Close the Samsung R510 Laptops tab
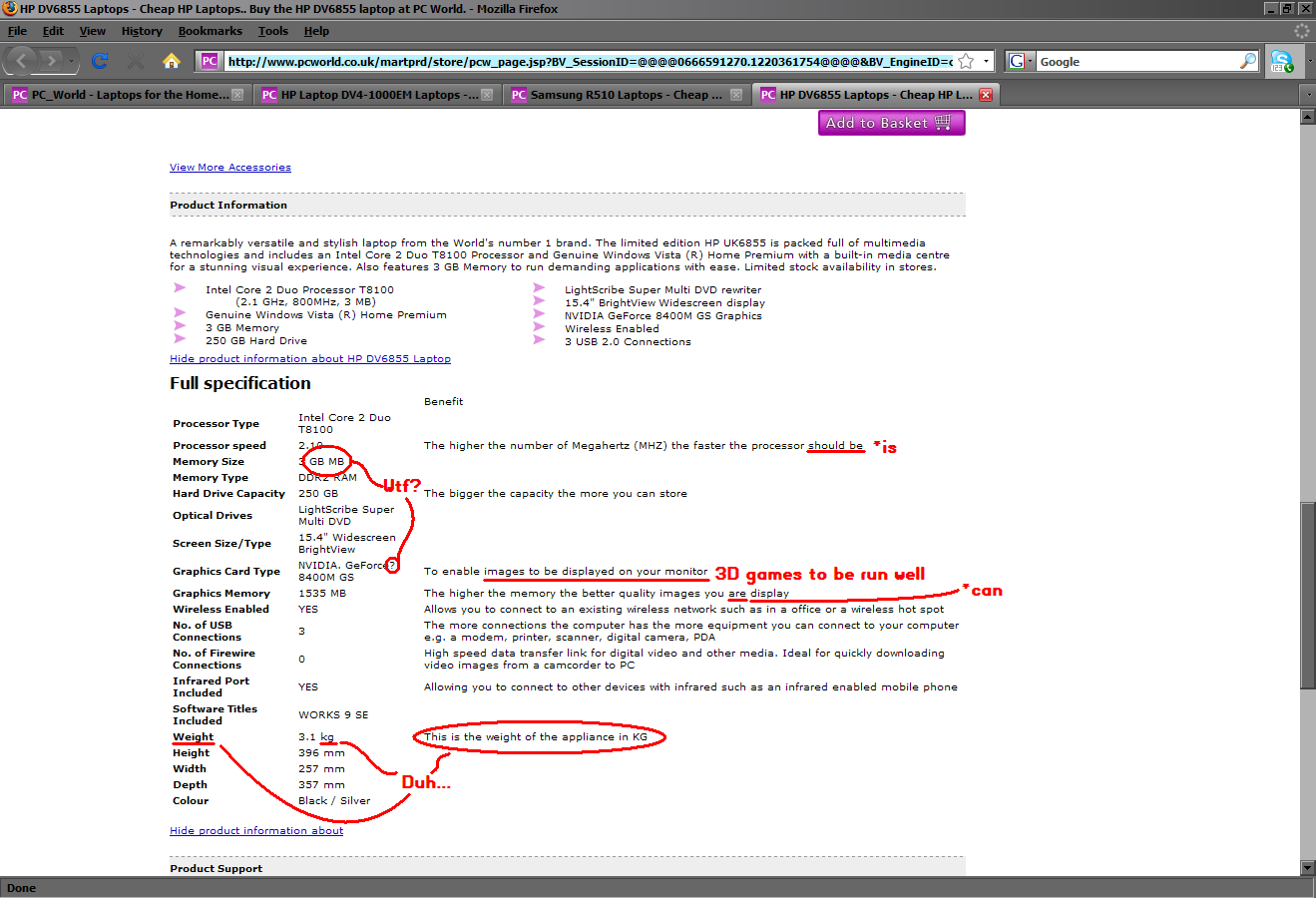 736,95
